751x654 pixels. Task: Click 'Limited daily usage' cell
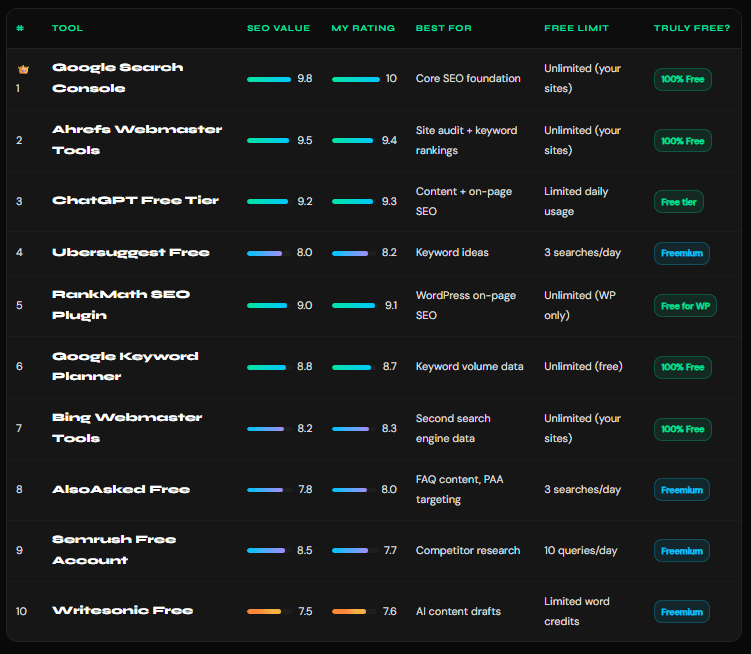coord(576,201)
